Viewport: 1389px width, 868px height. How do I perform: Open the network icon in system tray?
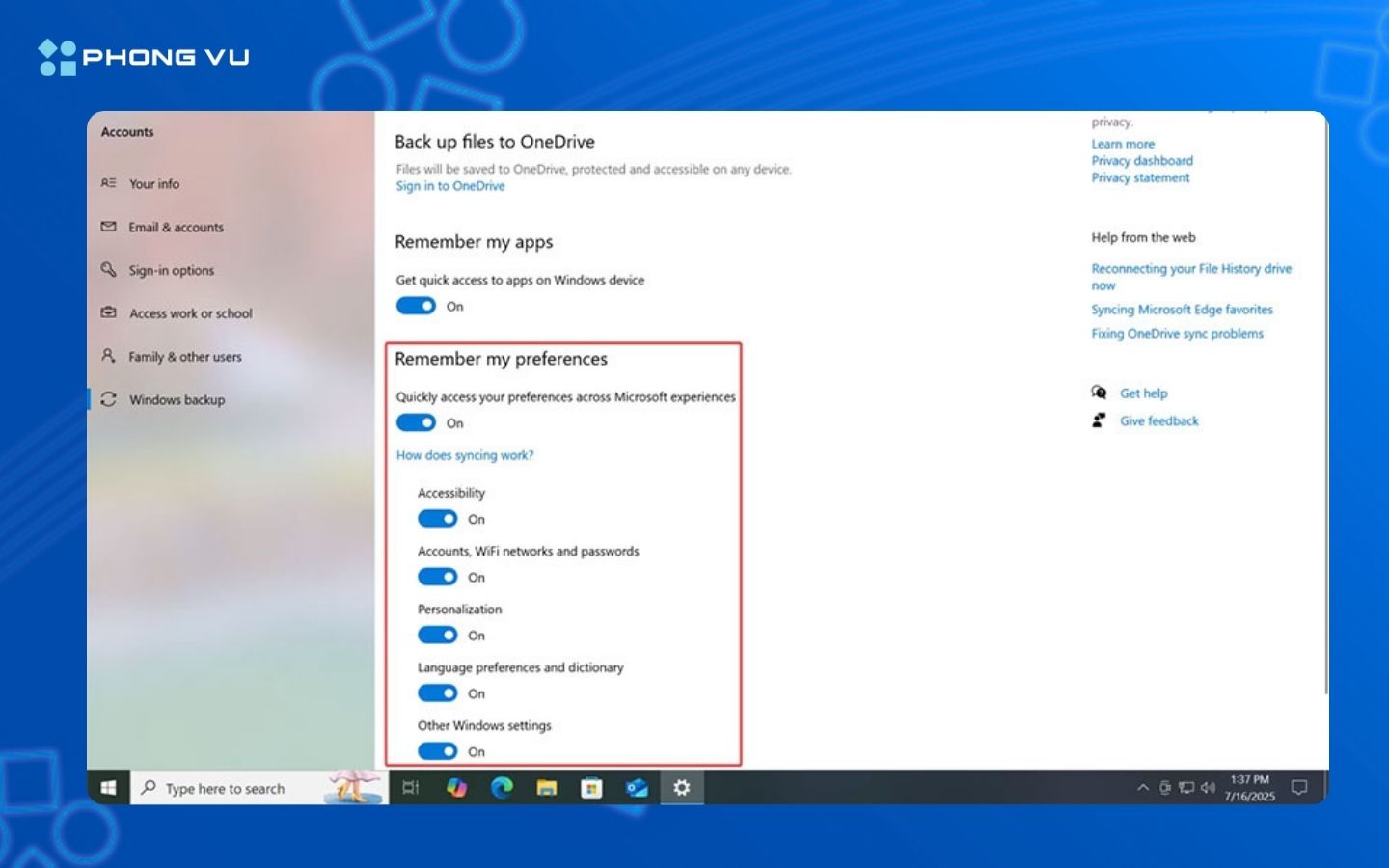pos(1186,788)
